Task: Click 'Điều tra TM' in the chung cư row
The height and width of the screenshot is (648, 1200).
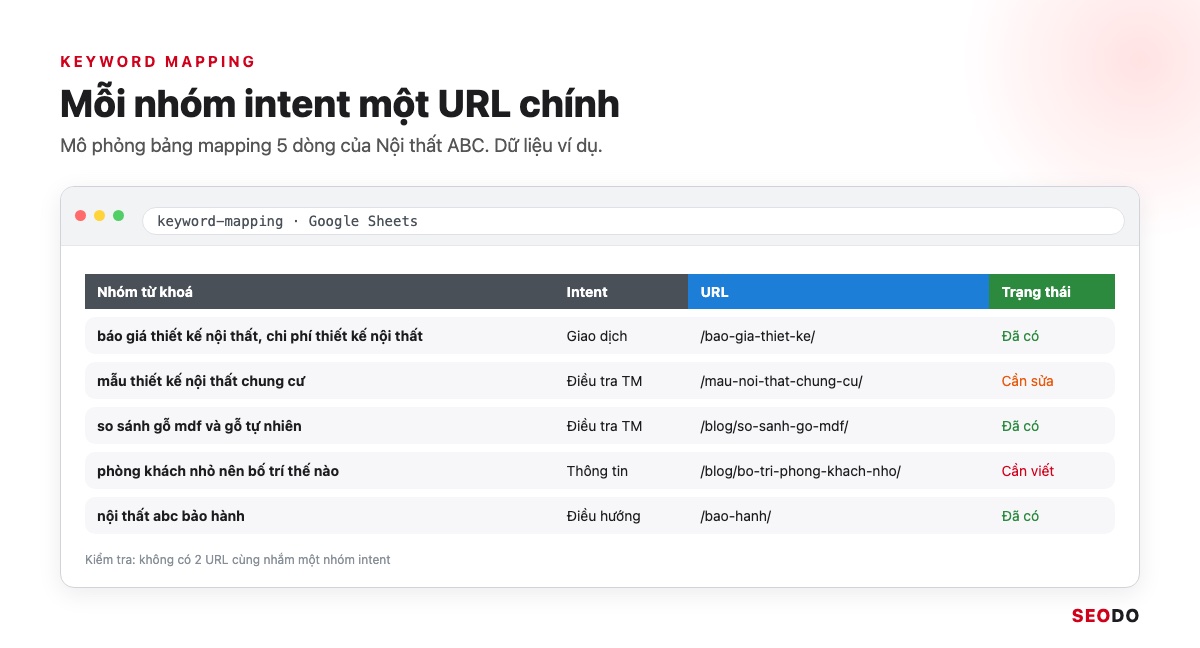Action: point(604,381)
